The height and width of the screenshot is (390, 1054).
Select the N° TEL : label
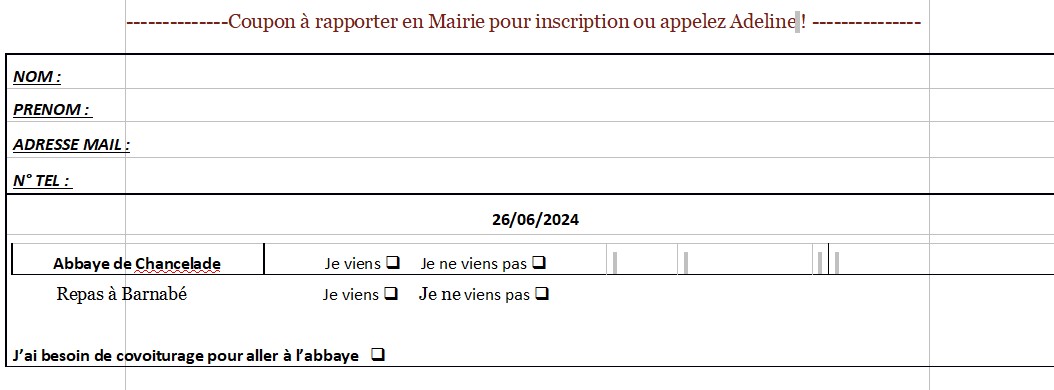(42, 180)
